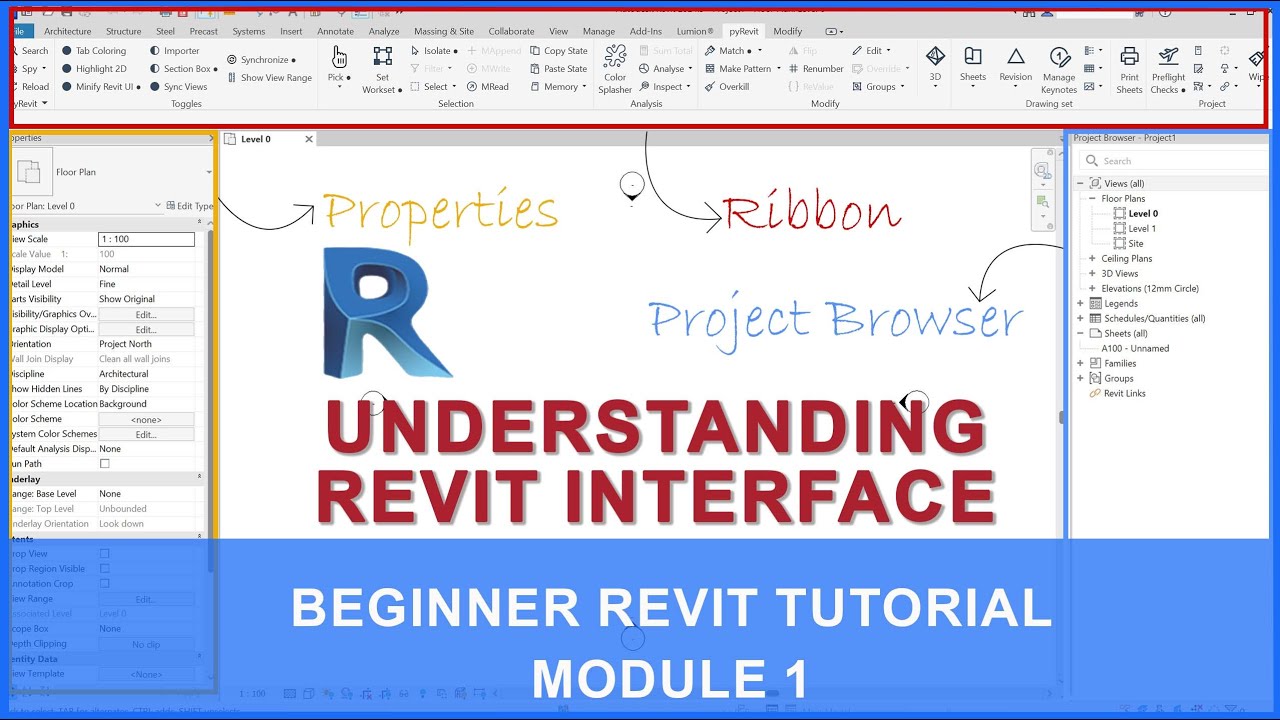Toggle Sync Views
Viewport: 1280px width, 720px height.
tap(178, 87)
